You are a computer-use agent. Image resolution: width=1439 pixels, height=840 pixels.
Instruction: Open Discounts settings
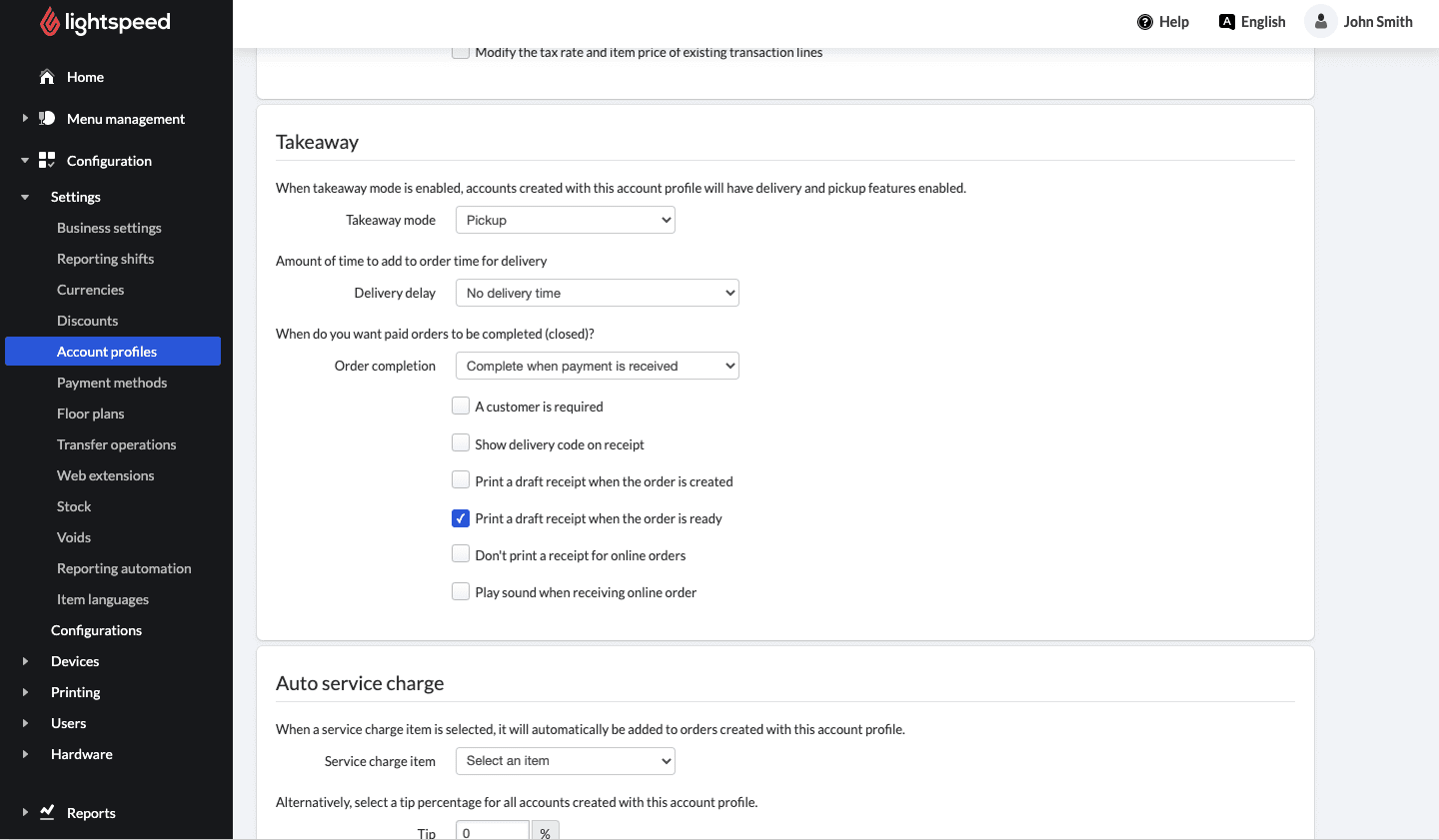point(87,321)
